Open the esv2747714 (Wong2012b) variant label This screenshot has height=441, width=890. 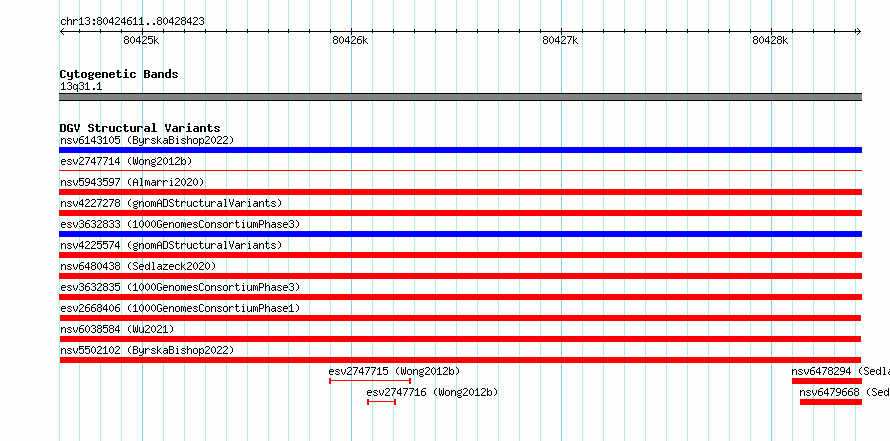[126, 161]
